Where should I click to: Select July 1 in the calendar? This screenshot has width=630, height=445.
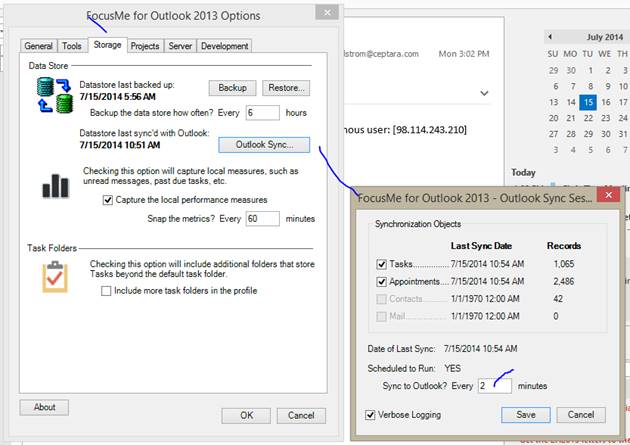pyautogui.click(x=590, y=70)
